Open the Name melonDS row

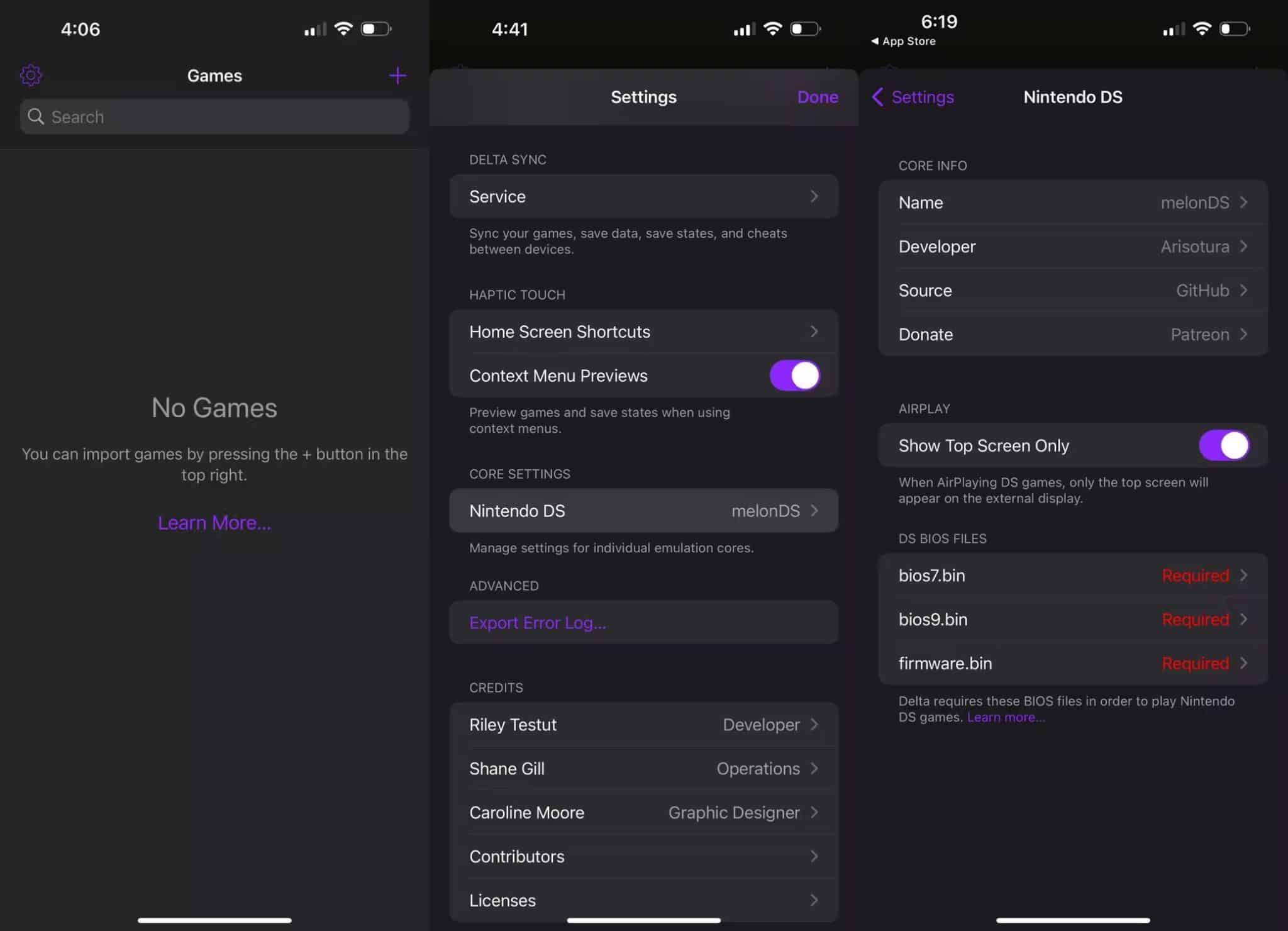1073,203
